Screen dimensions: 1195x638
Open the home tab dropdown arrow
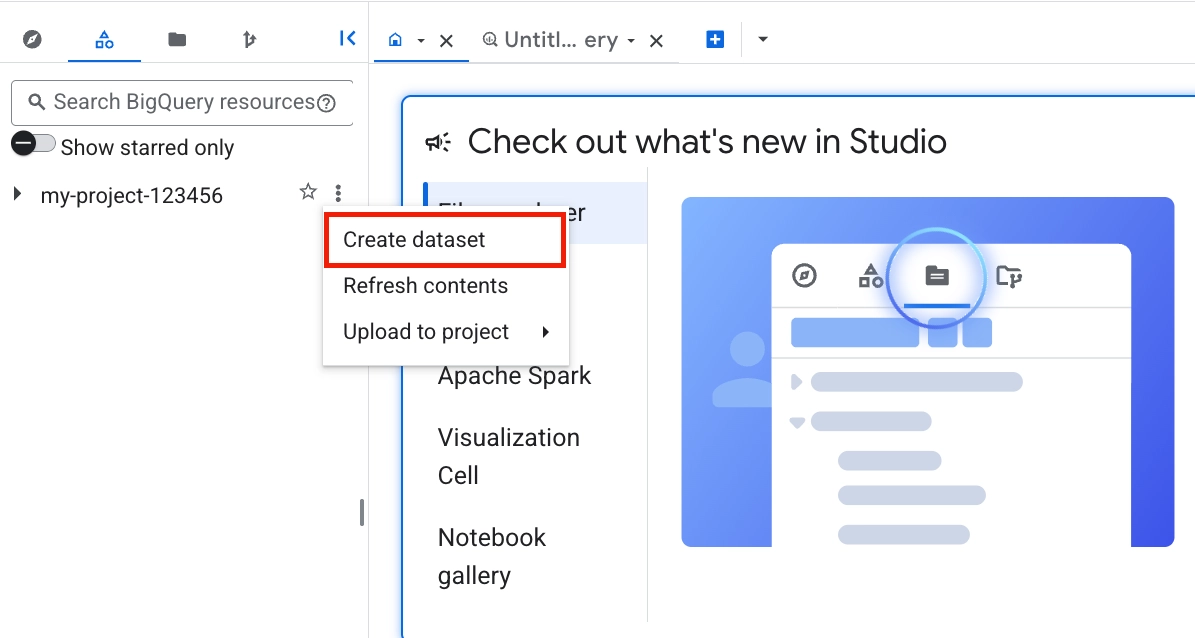coord(421,40)
